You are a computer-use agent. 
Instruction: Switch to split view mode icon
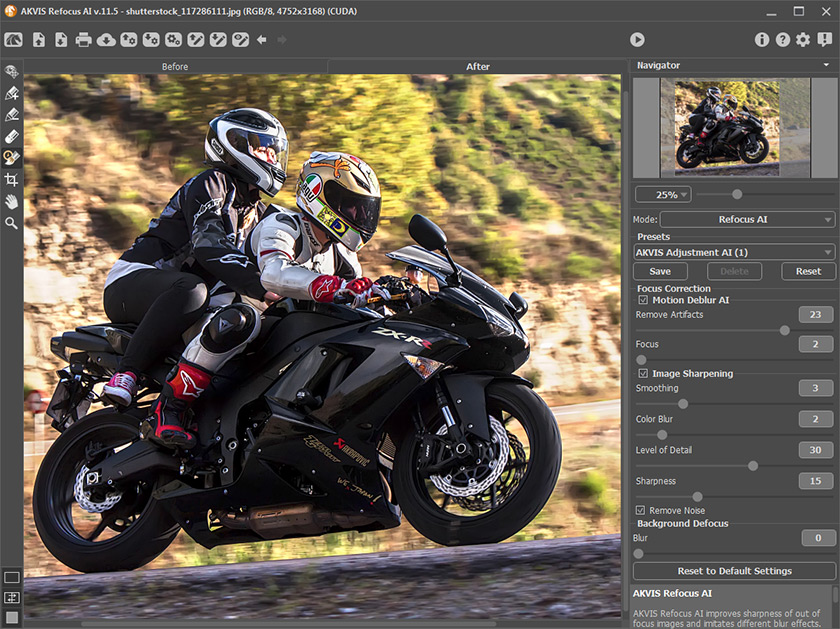(x=12, y=597)
